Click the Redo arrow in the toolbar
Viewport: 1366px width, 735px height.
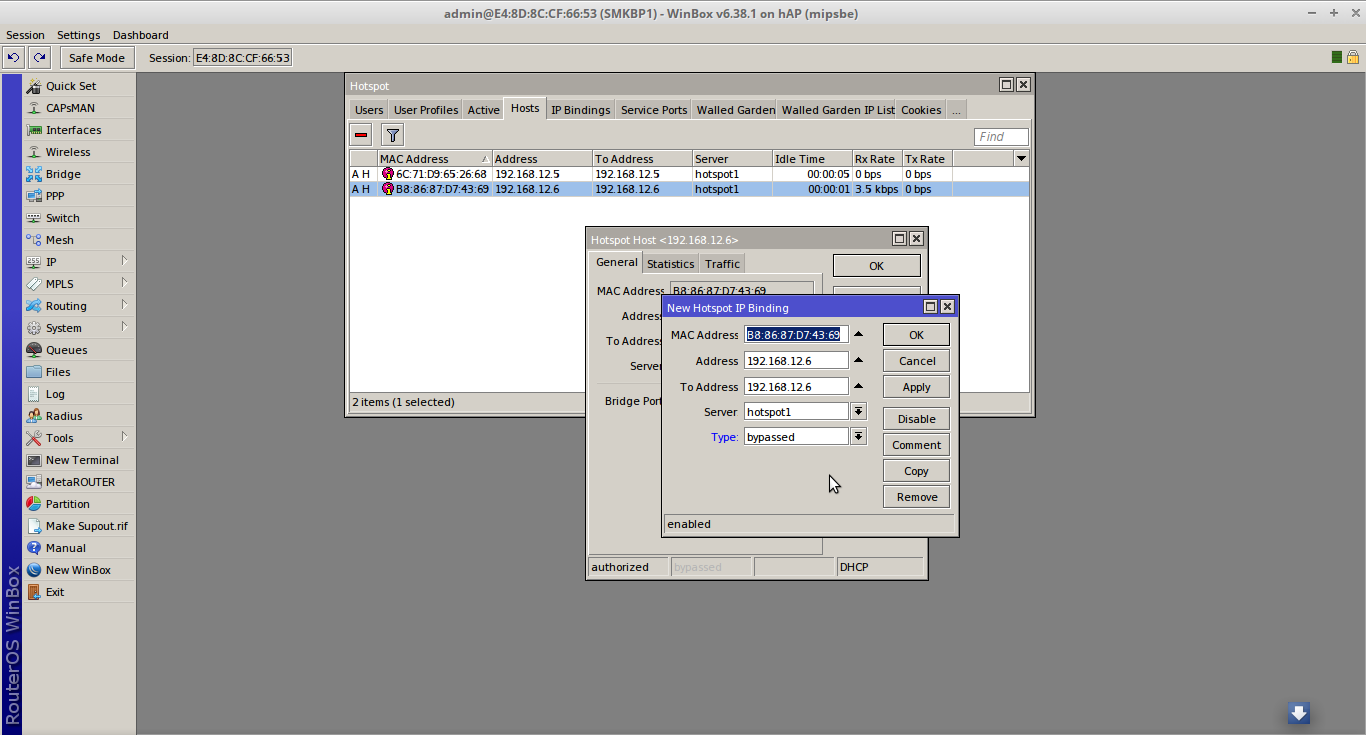[39, 58]
